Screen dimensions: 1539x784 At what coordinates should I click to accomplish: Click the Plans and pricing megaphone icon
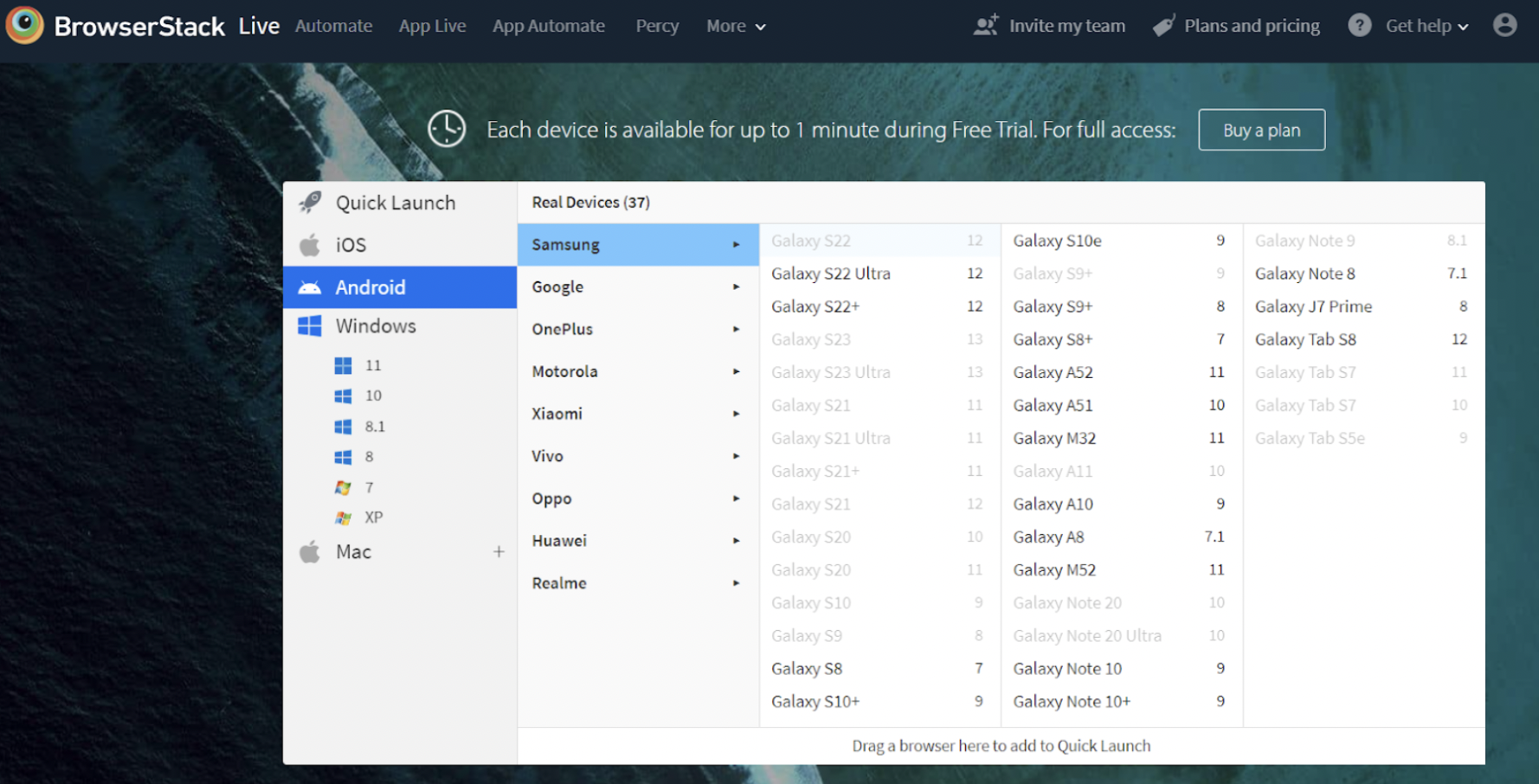click(1162, 26)
